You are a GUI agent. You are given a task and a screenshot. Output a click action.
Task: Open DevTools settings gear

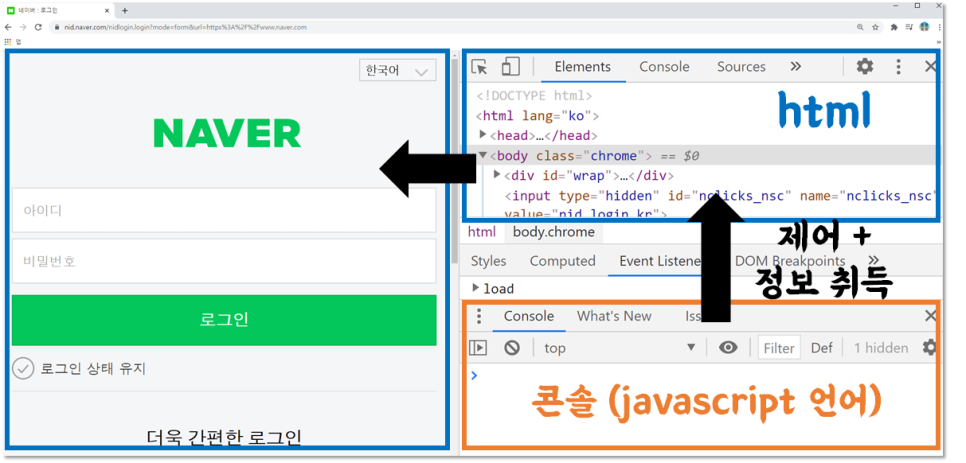click(x=866, y=66)
